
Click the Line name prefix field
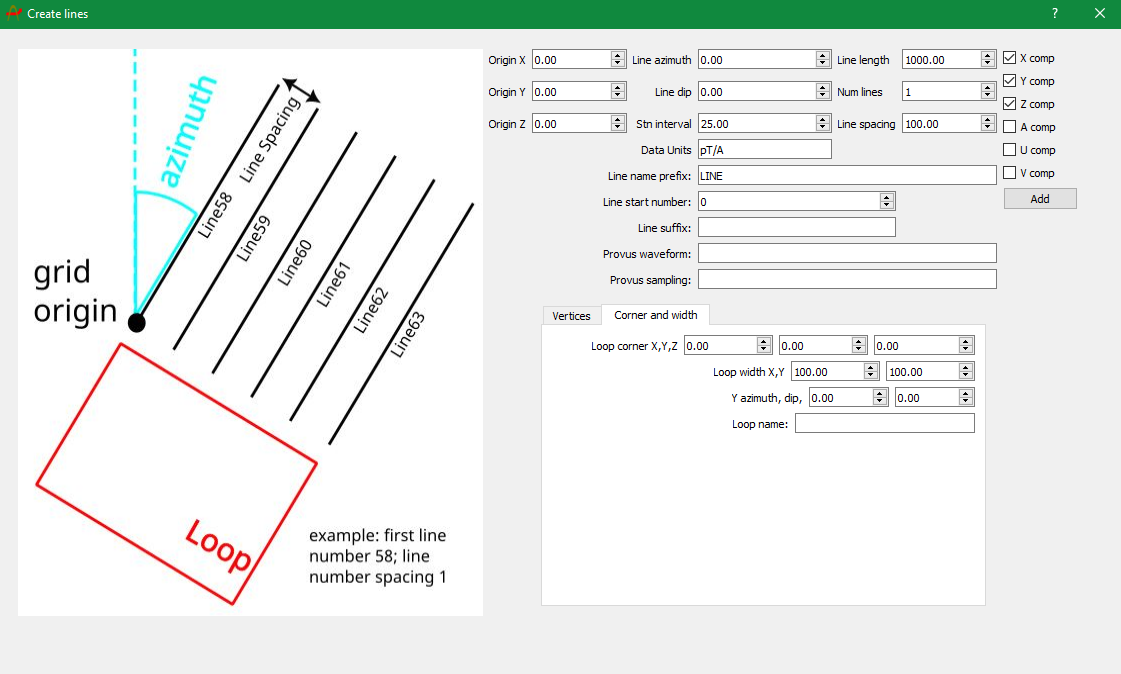pos(846,175)
